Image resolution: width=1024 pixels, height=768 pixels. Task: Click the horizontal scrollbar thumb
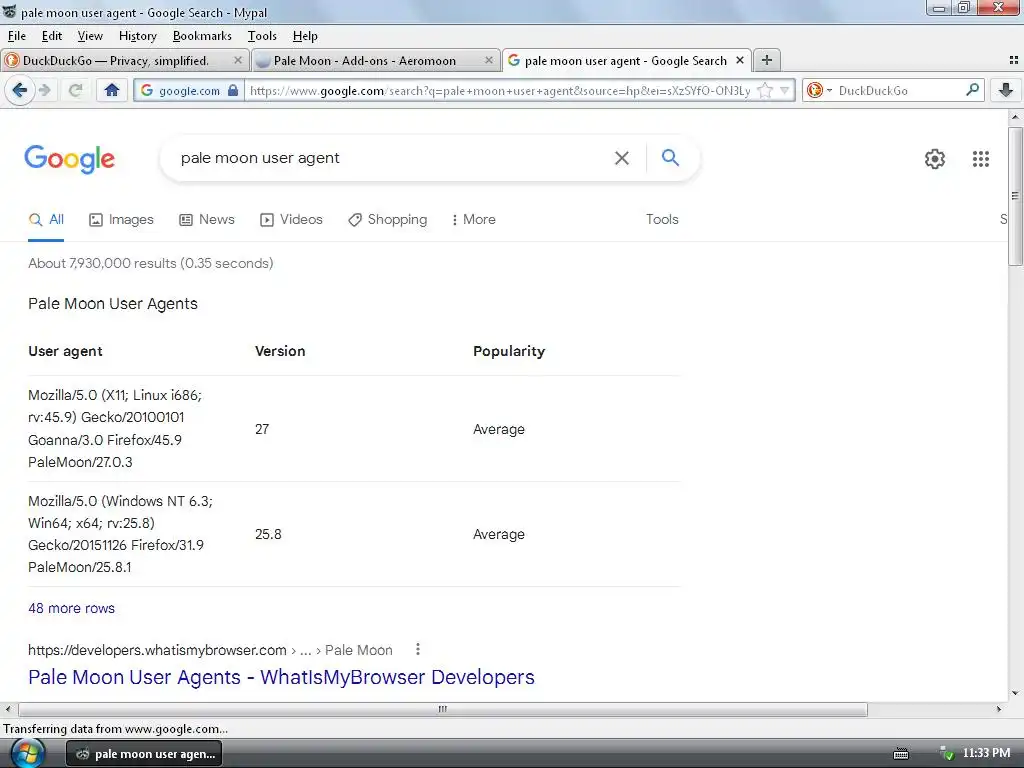coord(443,709)
